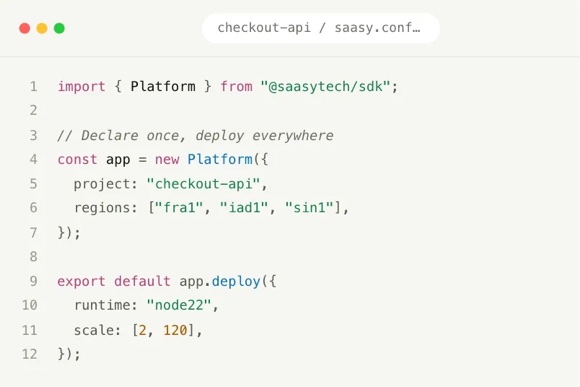Screen dimensions: 580x387
Task: Click the 'runtime:' key on line 10
Action: pos(105,305)
